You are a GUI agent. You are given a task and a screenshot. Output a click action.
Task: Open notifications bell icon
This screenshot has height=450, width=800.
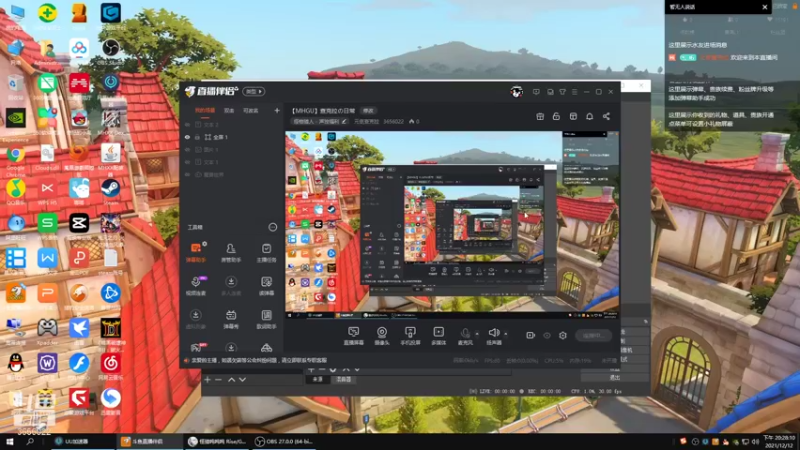point(590,116)
